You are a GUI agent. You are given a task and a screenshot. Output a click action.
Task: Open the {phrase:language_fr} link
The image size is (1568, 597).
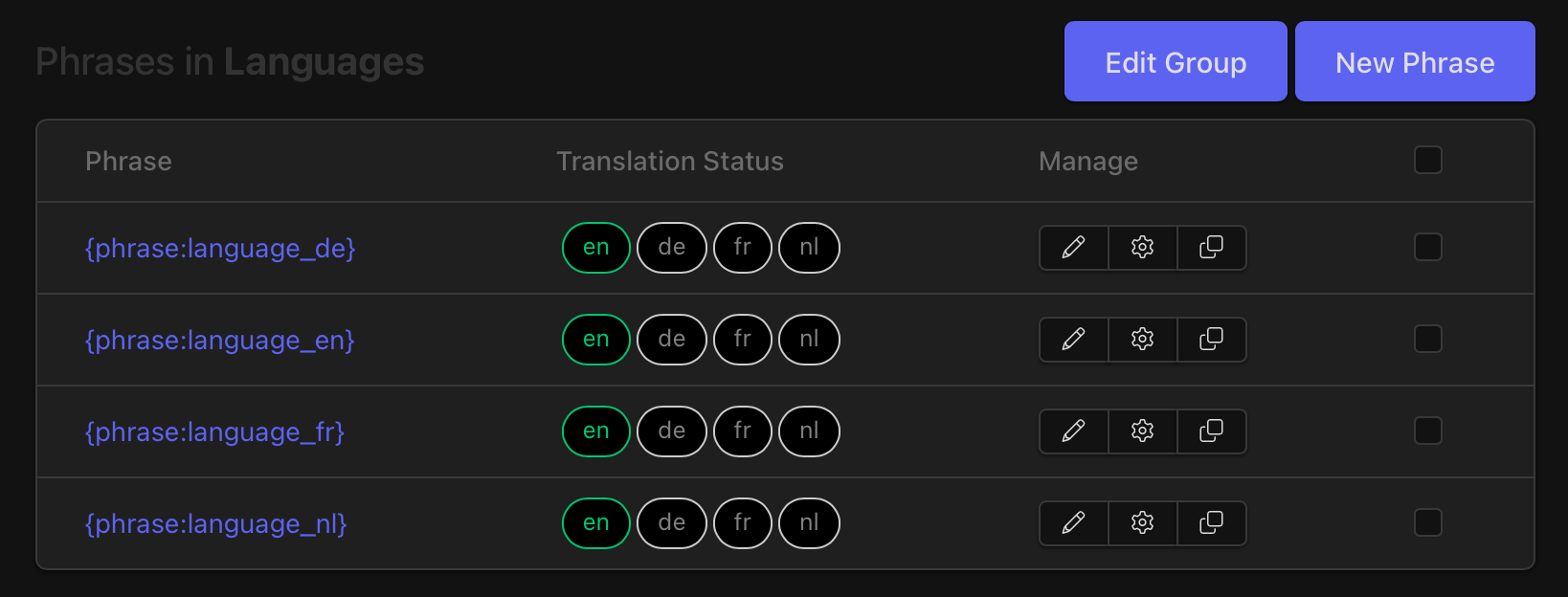pyautogui.click(x=214, y=432)
